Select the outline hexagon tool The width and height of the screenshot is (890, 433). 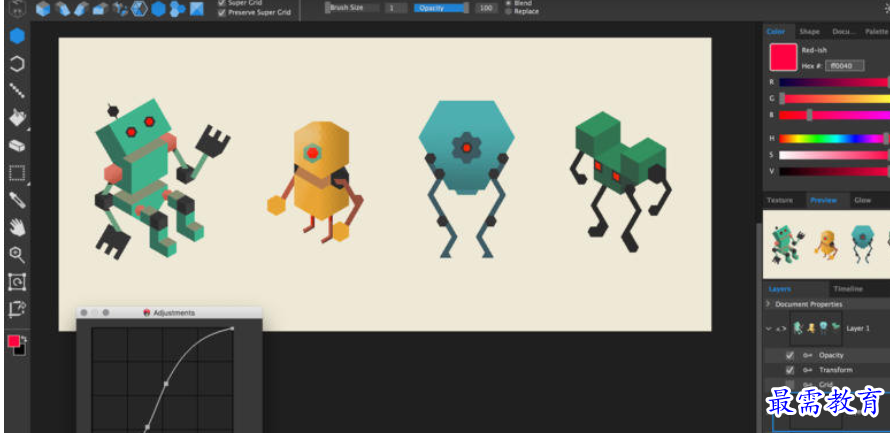coord(17,64)
